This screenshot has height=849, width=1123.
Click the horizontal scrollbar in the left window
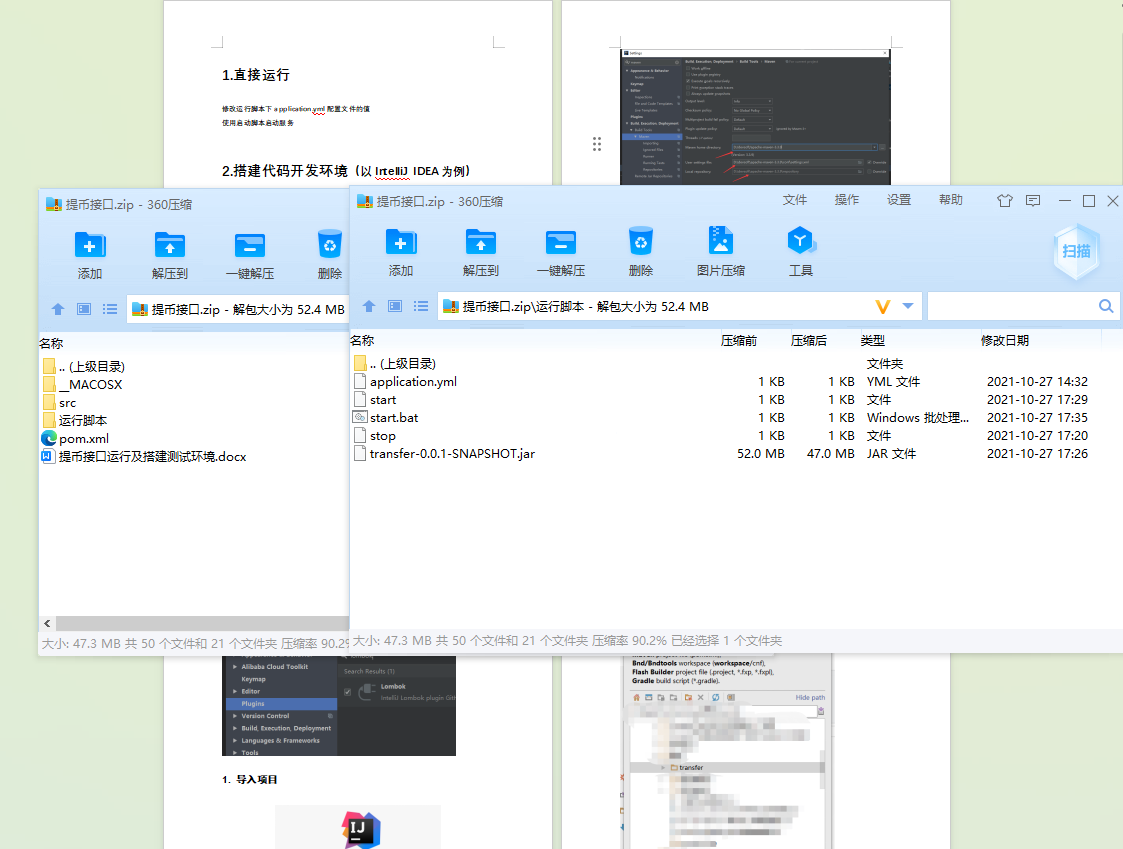pyautogui.click(x=190, y=623)
